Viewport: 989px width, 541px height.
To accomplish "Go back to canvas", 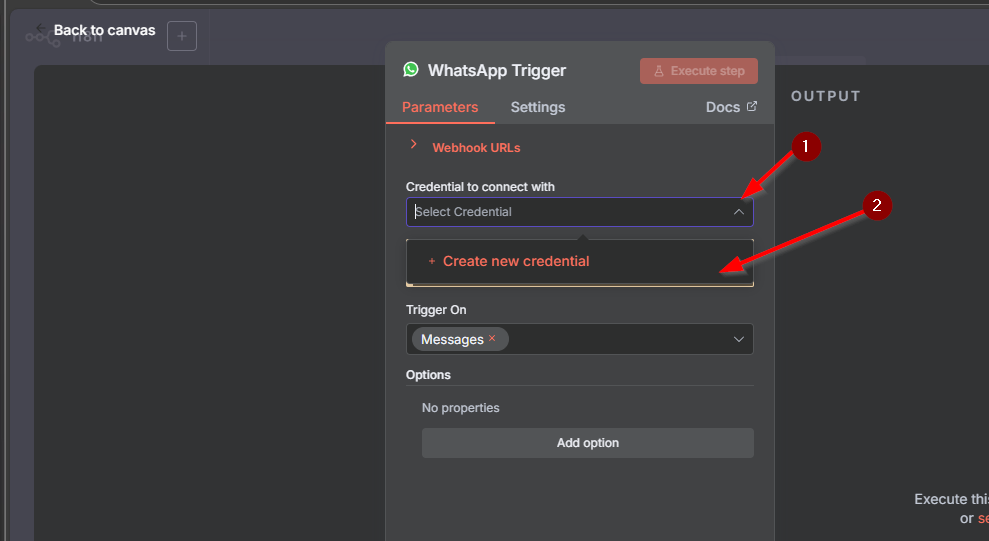I will point(97,30).
